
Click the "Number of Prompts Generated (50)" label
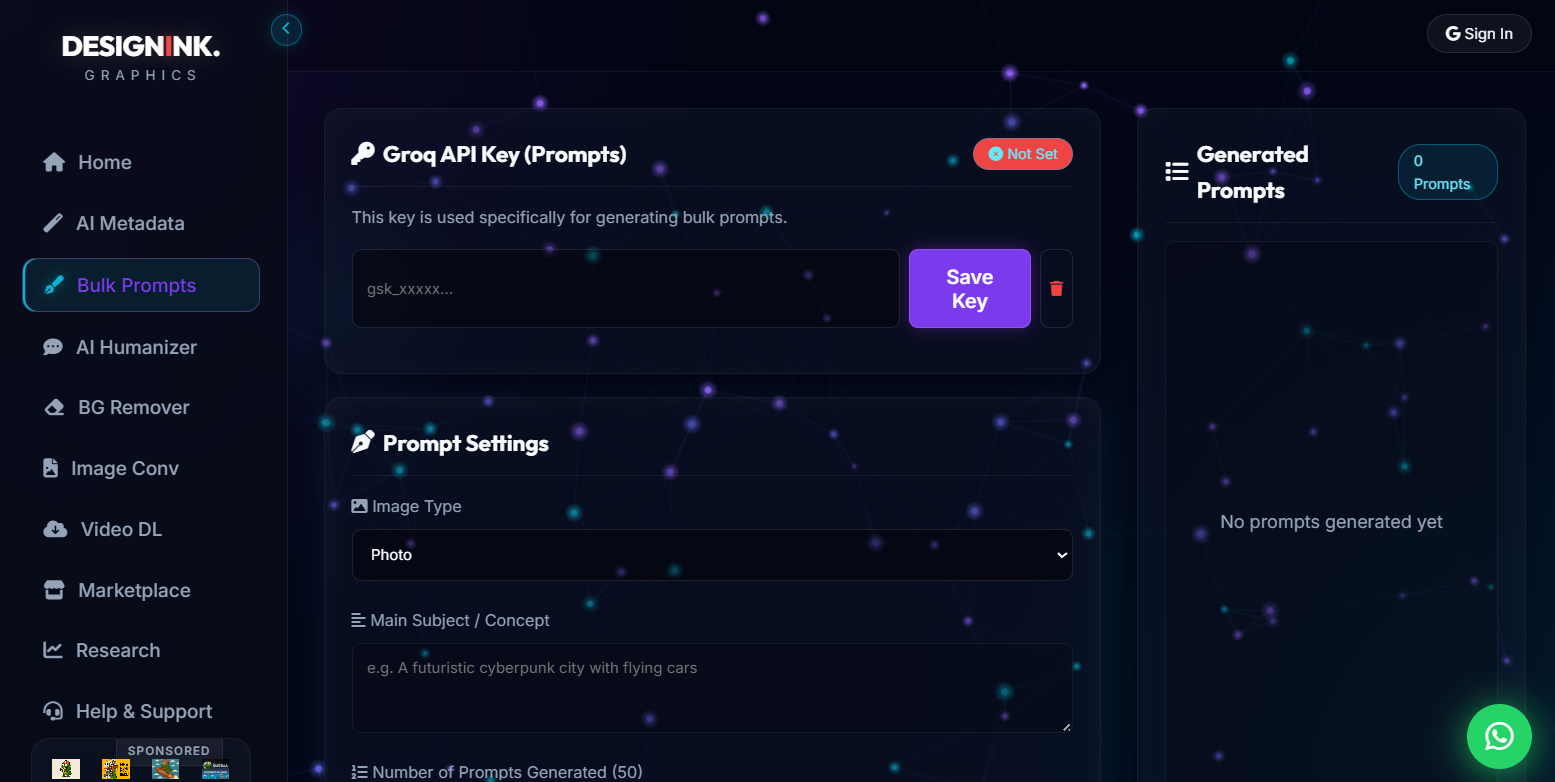(507, 772)
